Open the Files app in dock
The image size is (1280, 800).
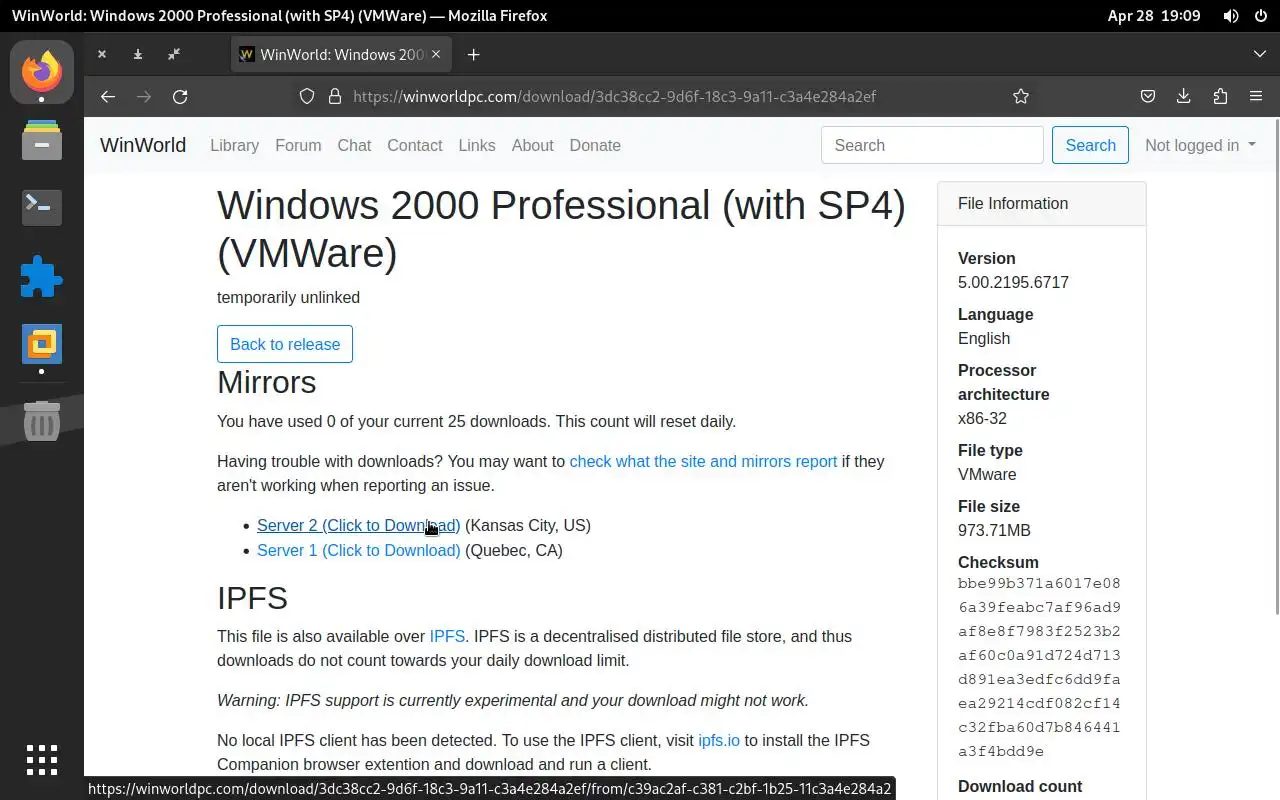click(42, 140)
